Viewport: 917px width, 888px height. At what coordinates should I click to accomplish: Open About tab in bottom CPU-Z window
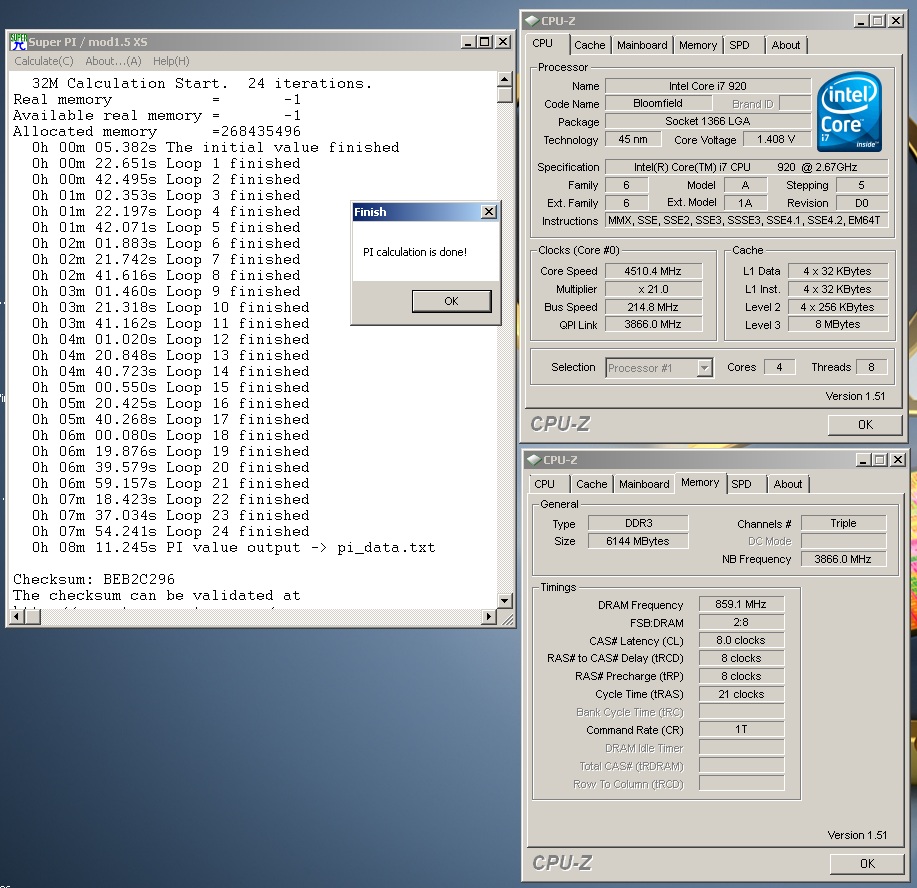click(x=788, y=484)
